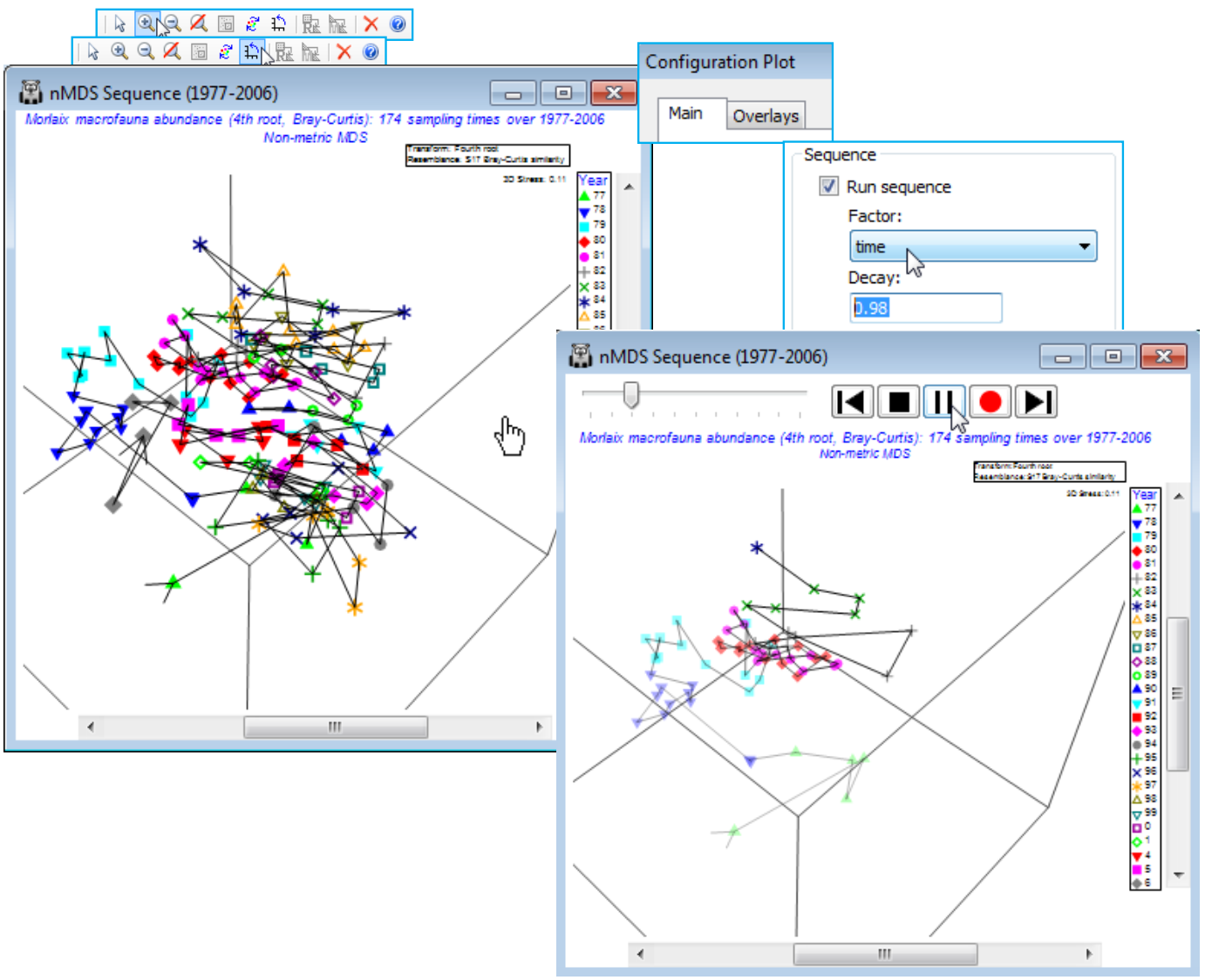Click the triangular matrix icon, lower toolbar
This screenshot has height=980, width=1205.
pyautogui.click(x=311, y=51)
